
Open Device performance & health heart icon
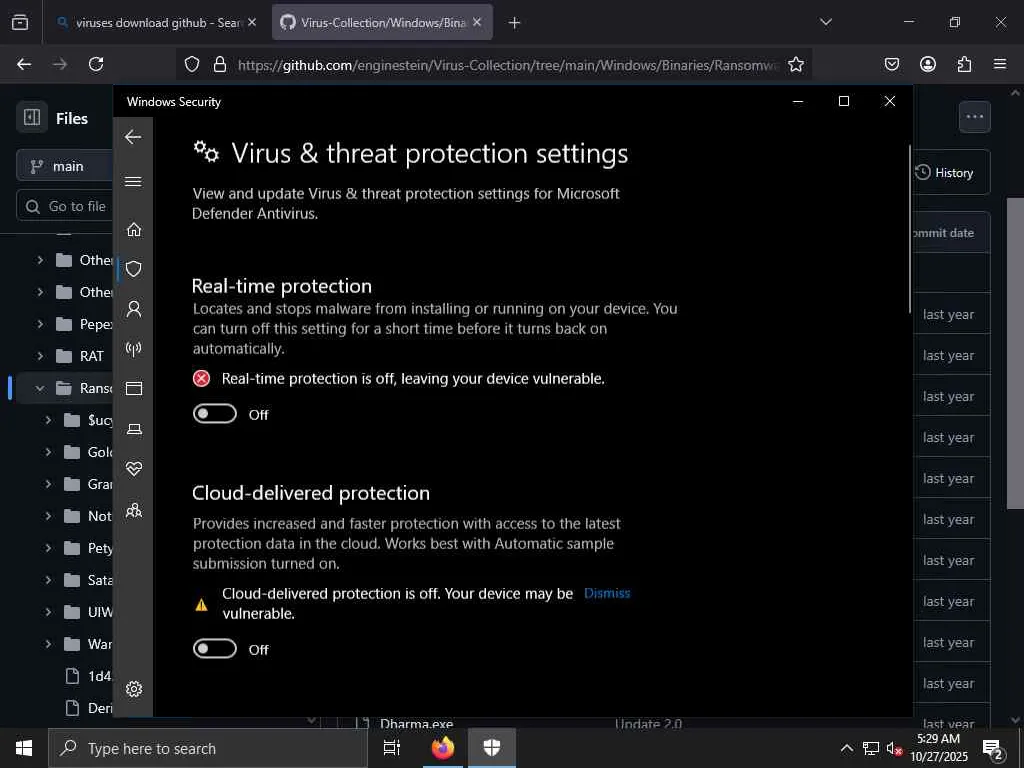click(x=133, y=469)
